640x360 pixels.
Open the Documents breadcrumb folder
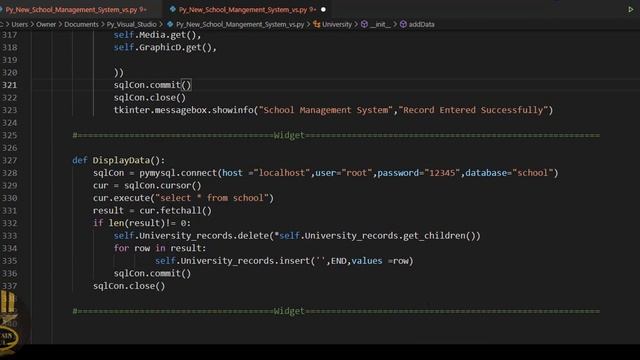tap(81, 24)
